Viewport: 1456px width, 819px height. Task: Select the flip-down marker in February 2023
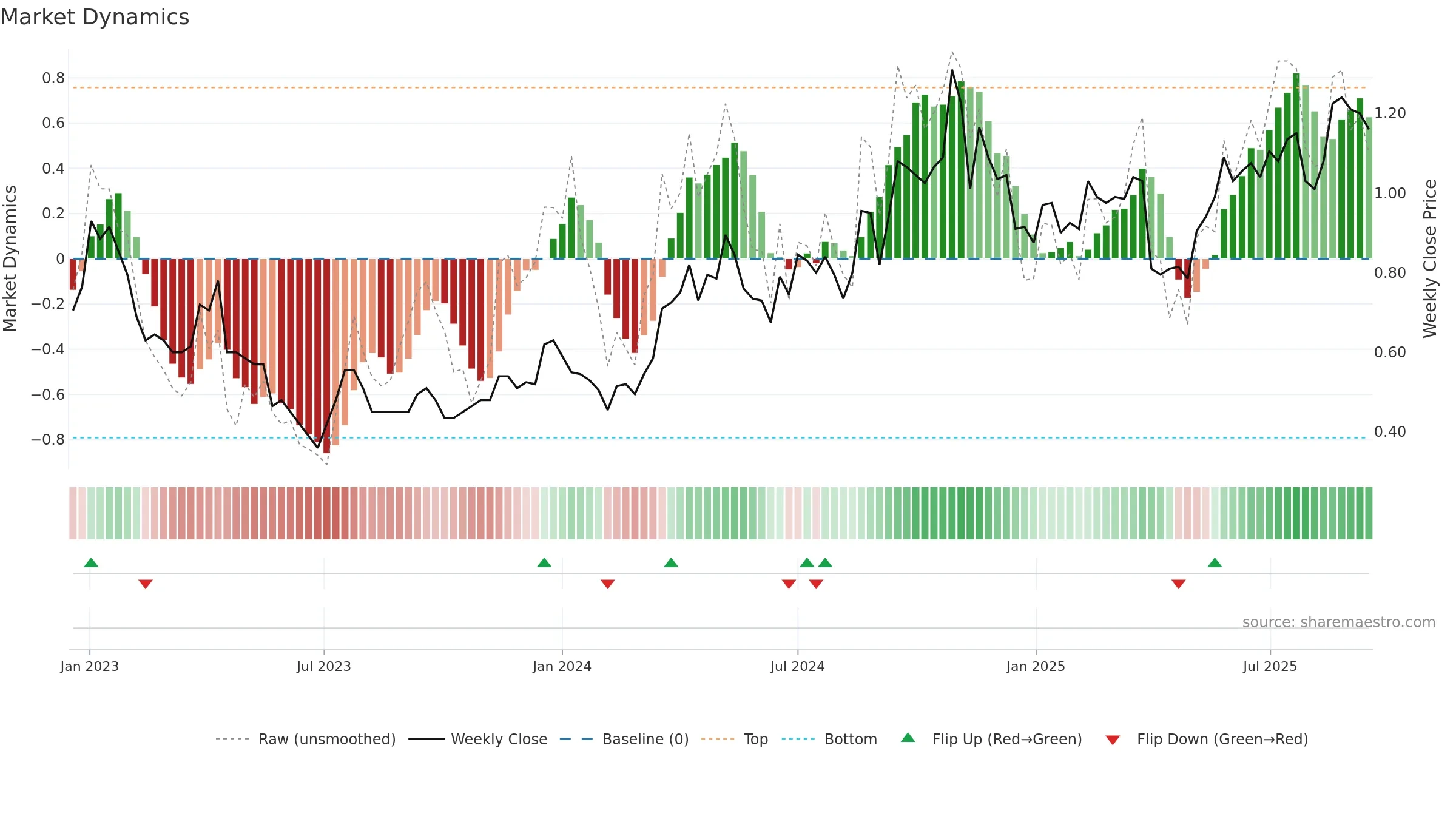[x=146, y=584]
